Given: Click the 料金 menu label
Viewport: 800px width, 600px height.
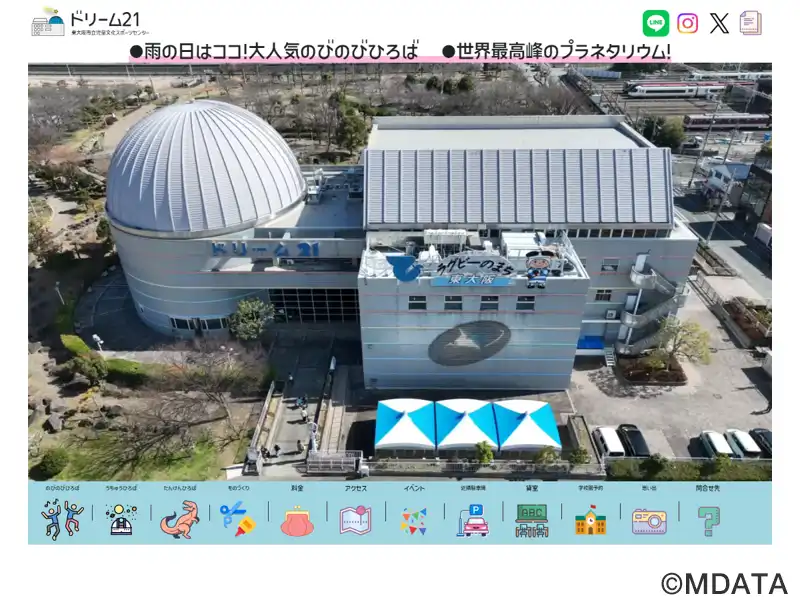Looking at the screenshot, I should (297, 489).
